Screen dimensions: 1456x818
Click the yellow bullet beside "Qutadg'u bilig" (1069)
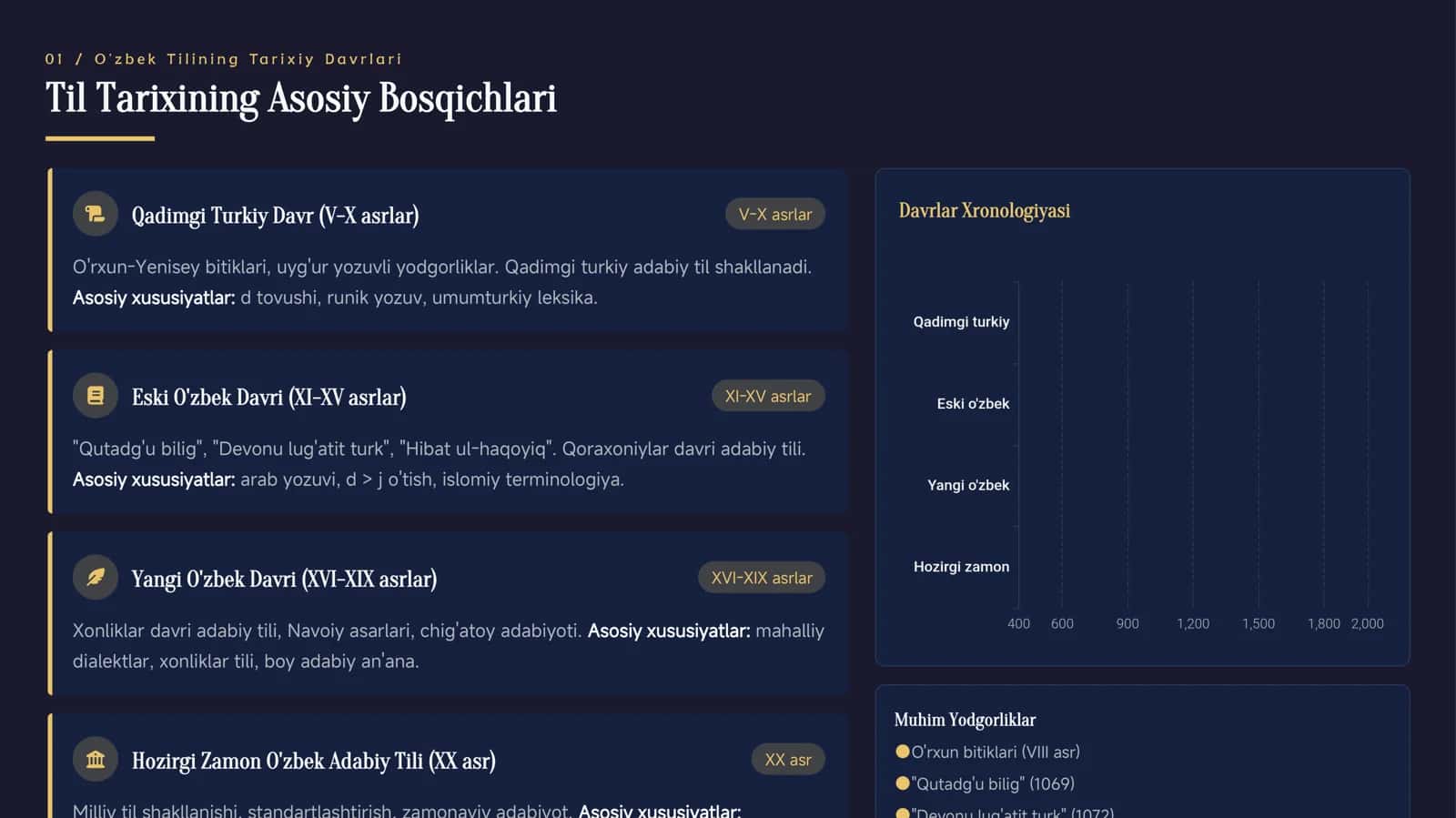click(903, 783)
